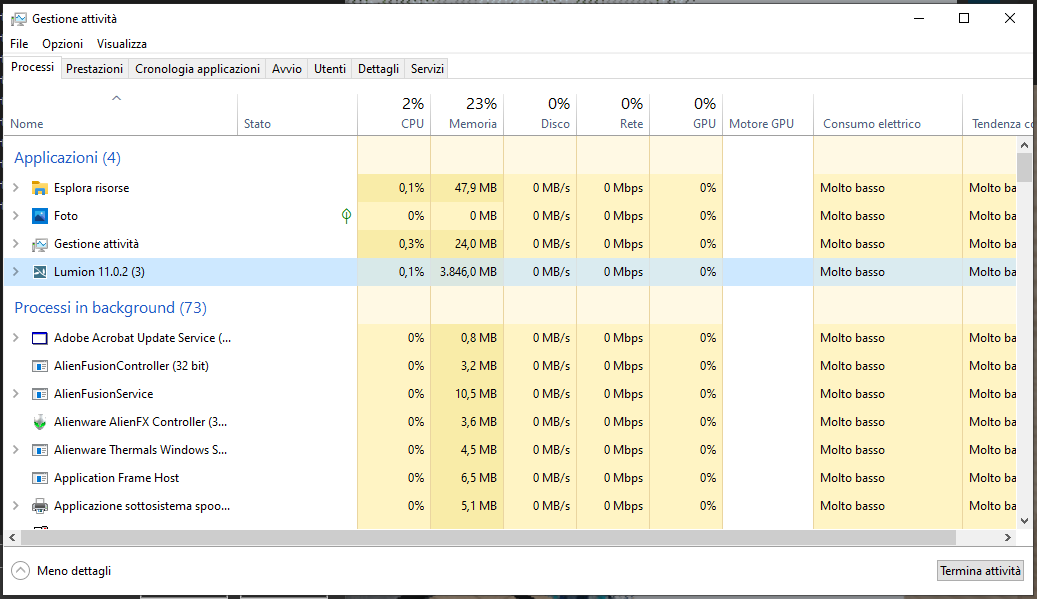Expand the Gestione attività process group
Screen dimensions: 1037x599
tap(16, 244)
